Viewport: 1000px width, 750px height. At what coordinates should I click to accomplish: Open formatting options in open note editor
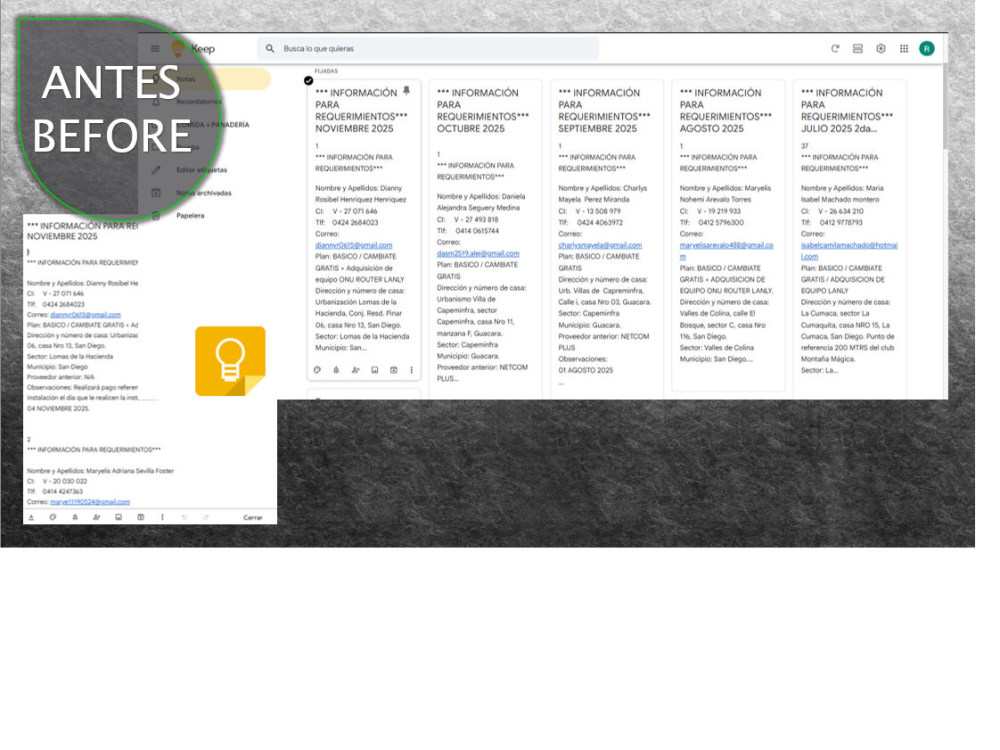tap(31, 517)
